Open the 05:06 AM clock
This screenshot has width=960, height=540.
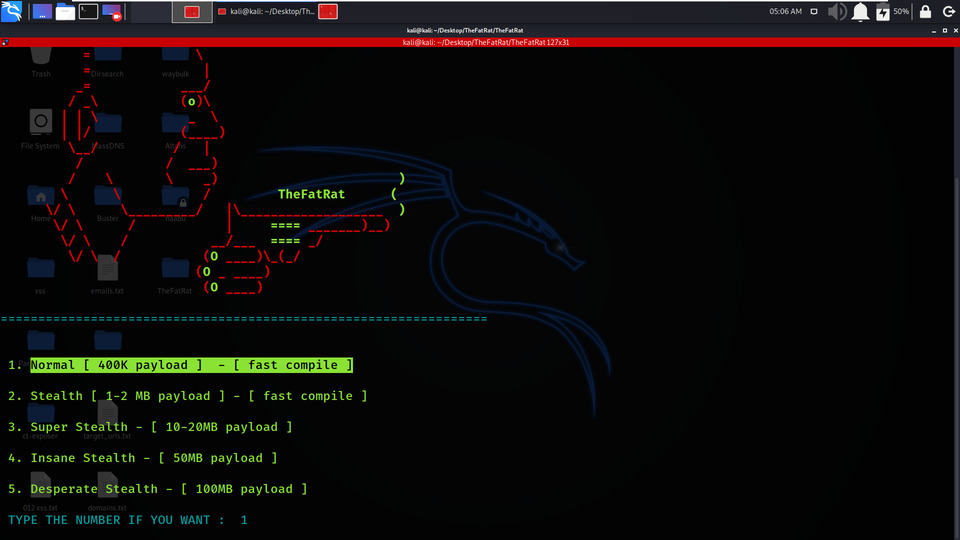[x=786, y=11]
